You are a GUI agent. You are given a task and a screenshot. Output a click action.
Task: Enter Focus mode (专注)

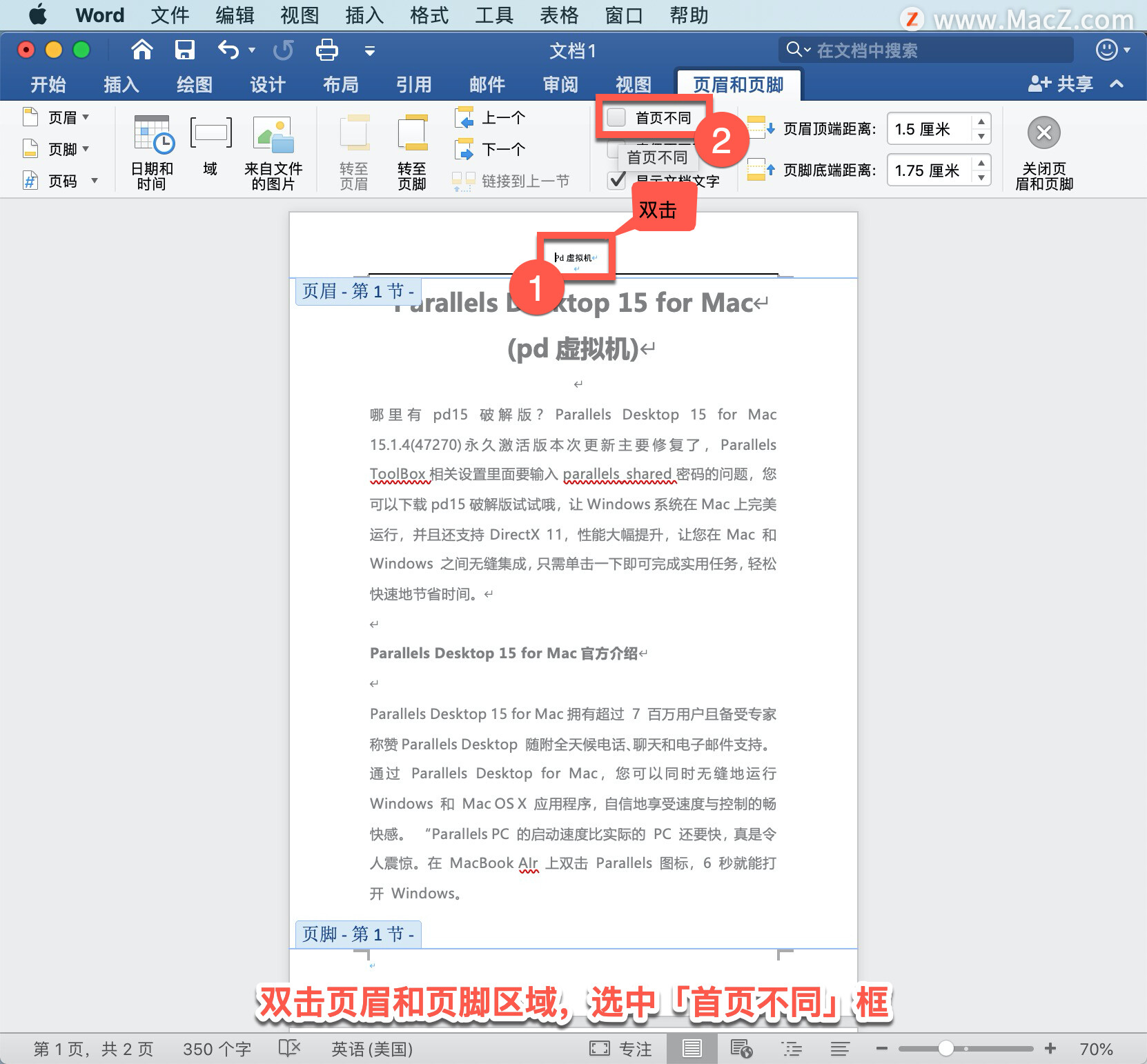pyautogui.click(x=620, y=1049)
